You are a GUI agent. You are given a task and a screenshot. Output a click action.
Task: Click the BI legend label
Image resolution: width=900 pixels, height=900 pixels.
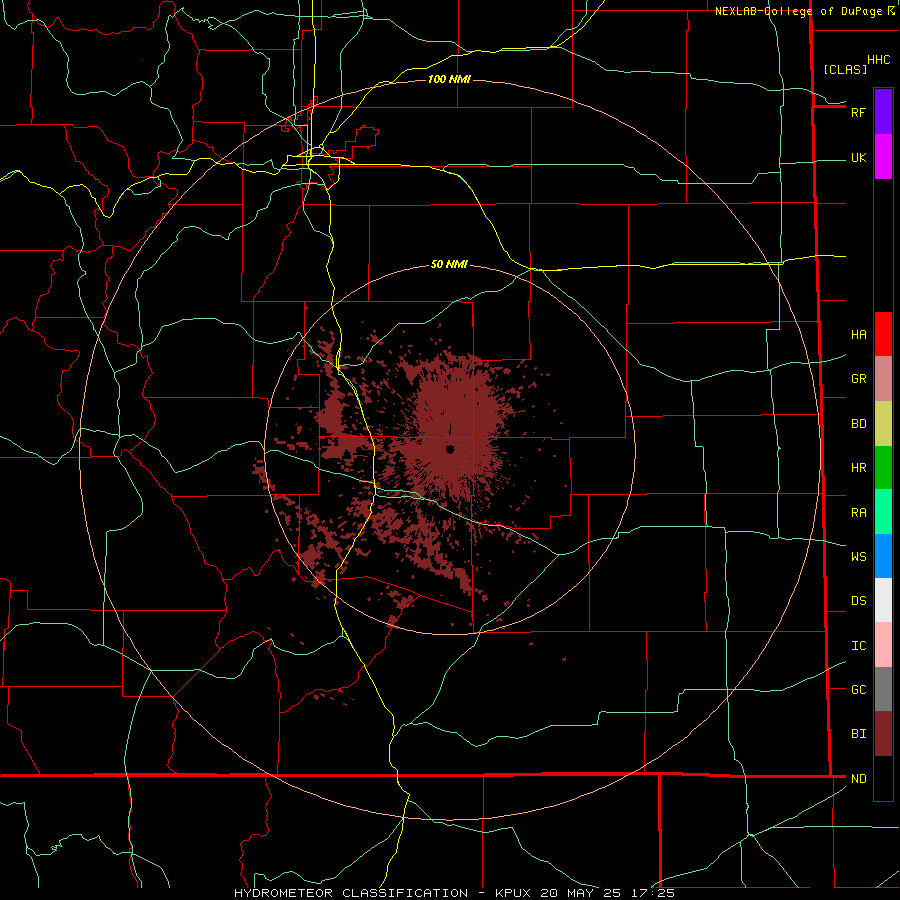[858, 734]
